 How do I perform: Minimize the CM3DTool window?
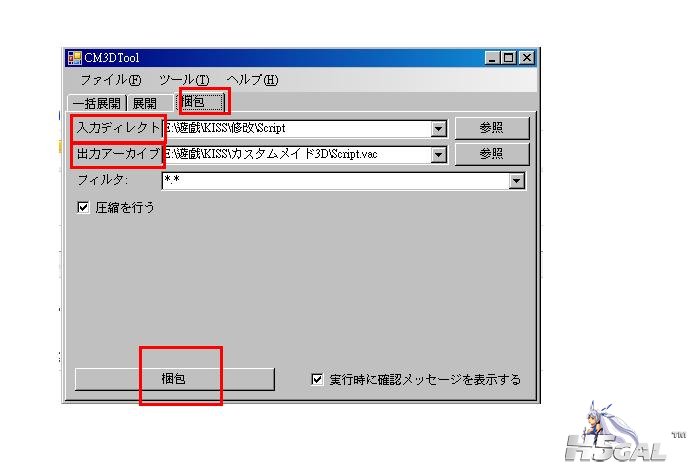(x=492, y=58)
